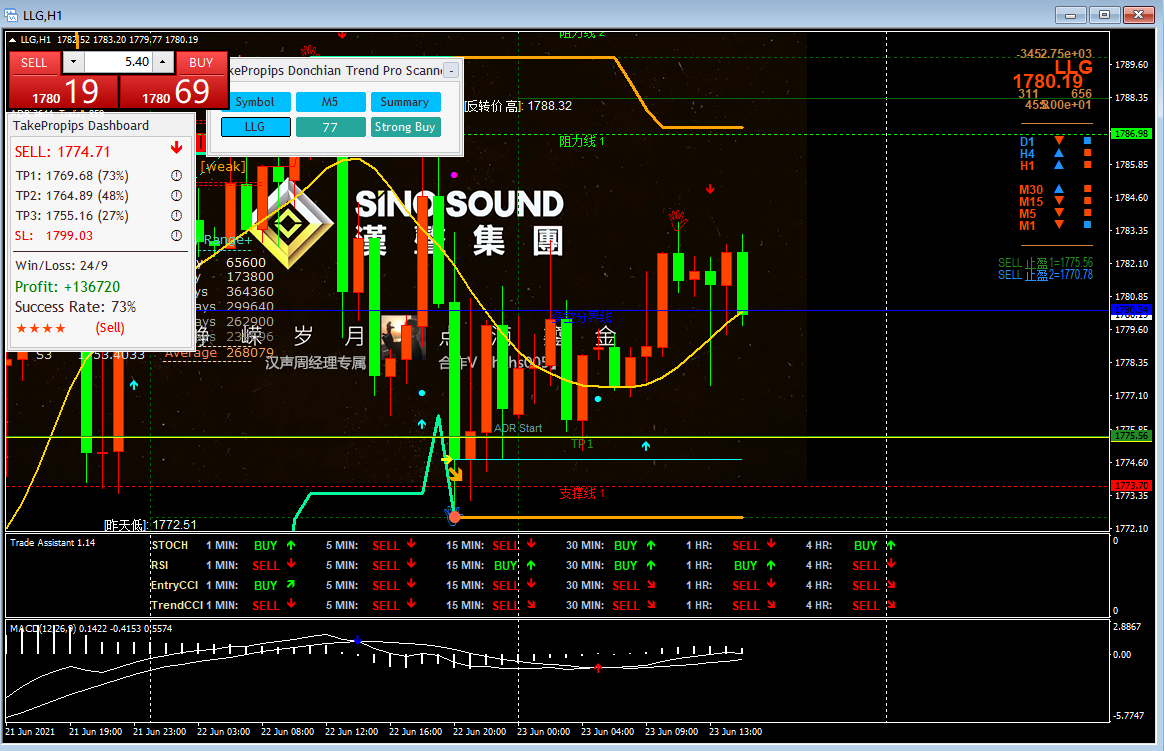Viewport: 1164px width, 751px height.
Task: Click the red 1773.70 price label on axis
Action: 1131,485
